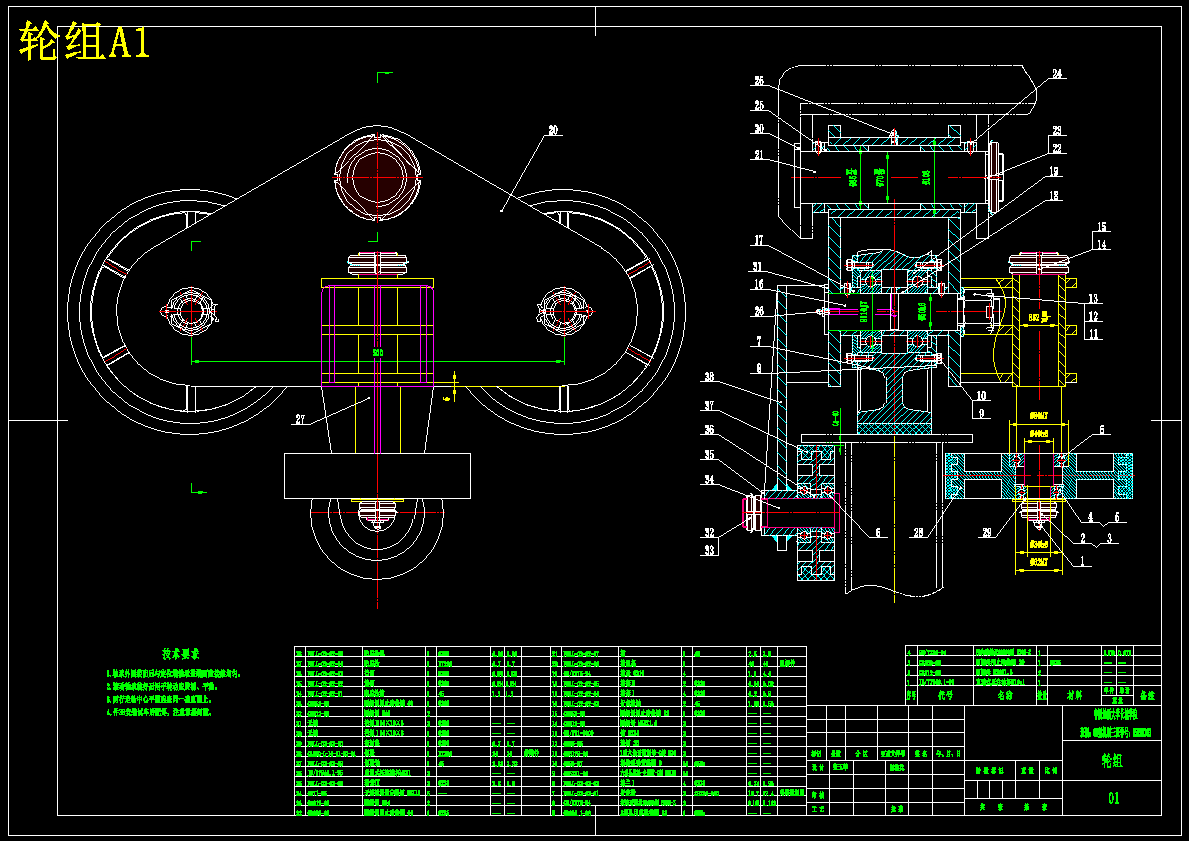Viewport: 1189px width, 841px height.
Task: Click part label "12" in the section view
Action: 1093,316
